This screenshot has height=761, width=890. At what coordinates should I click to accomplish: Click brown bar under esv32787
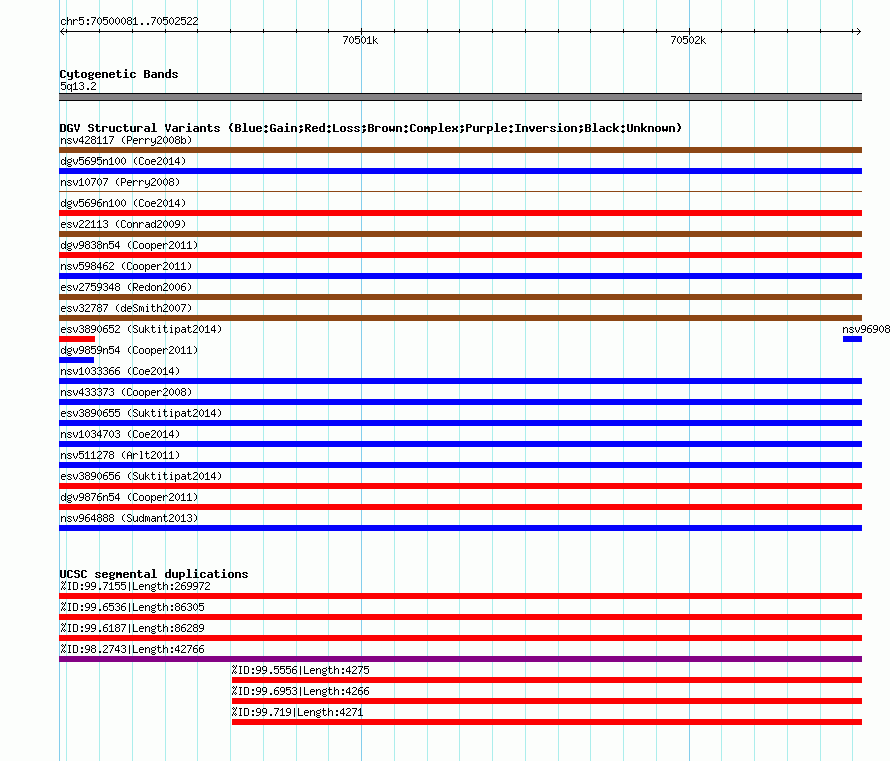[x=460, y=318]
